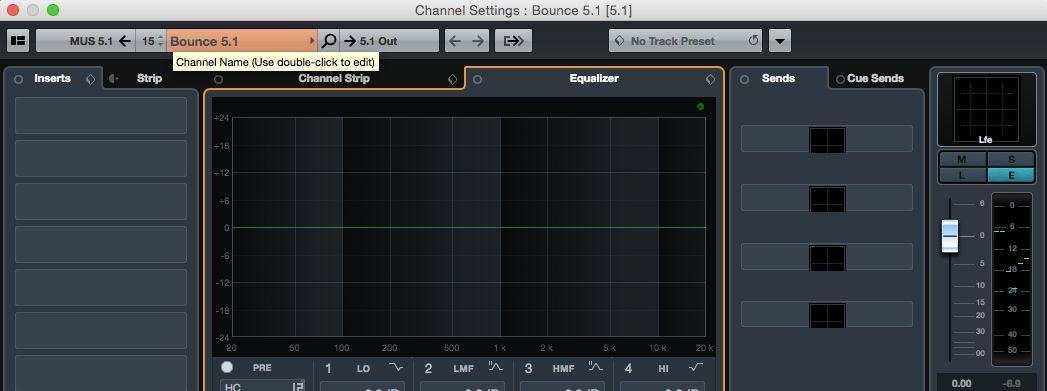The width and height of the screenshot is (1047, 391).
Task: Open the MUS 5.1 input routing
Action: tap(85, 41)
